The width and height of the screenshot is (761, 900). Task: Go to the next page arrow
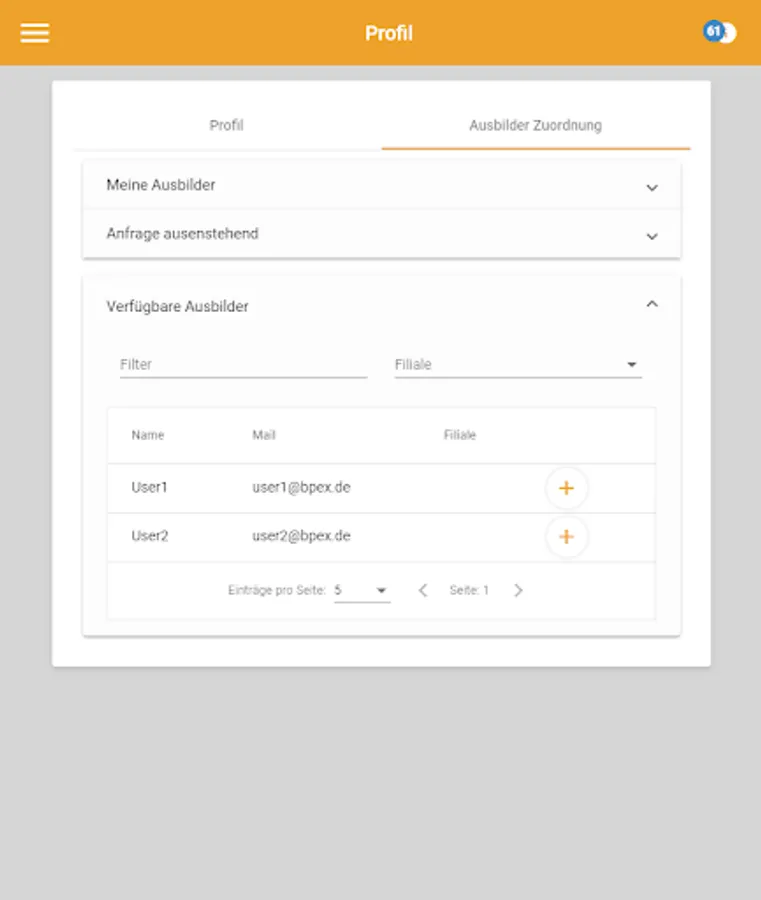pos(518,590)
